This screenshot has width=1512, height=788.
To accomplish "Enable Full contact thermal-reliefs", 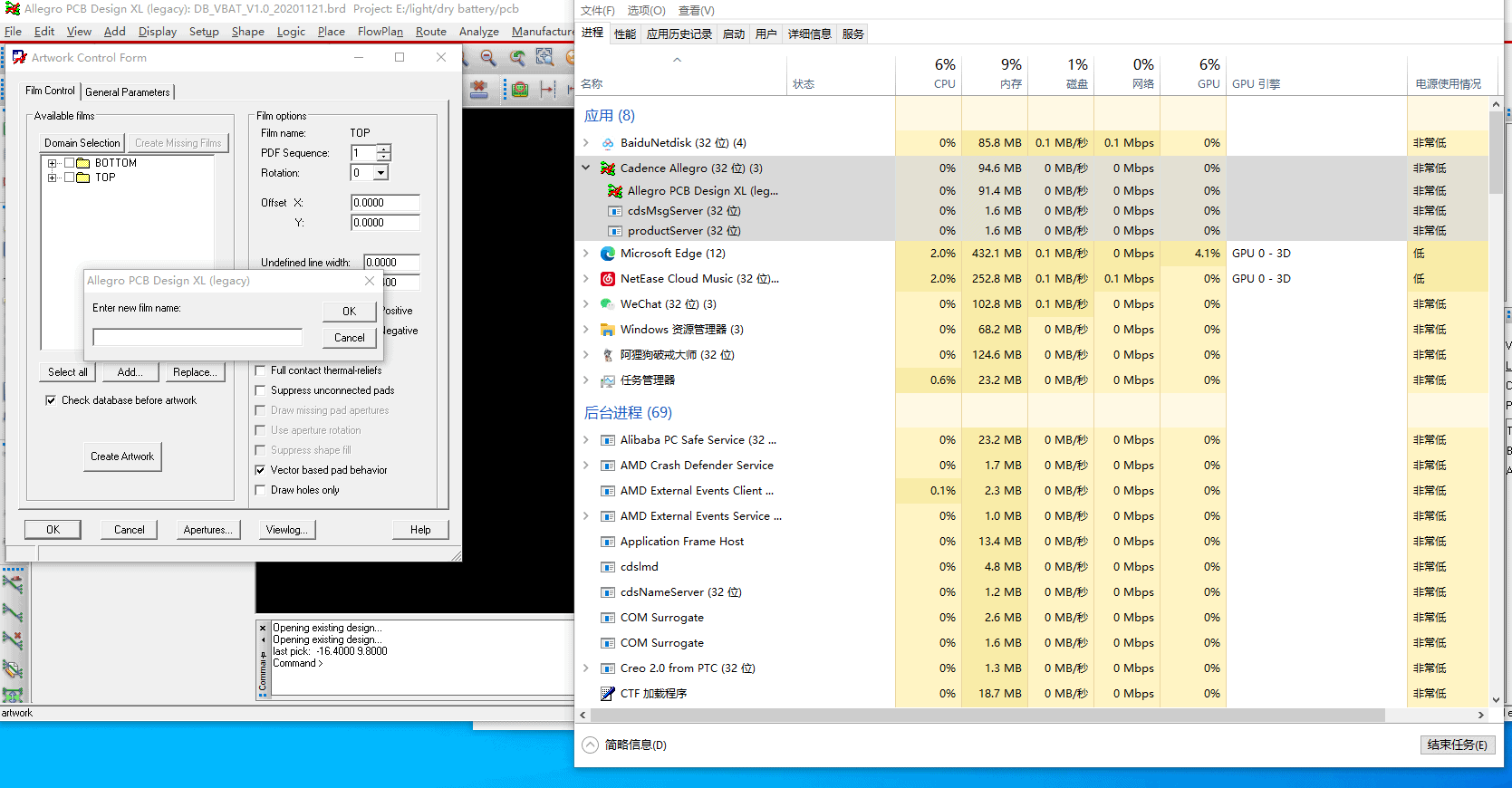I will point(261,370).
